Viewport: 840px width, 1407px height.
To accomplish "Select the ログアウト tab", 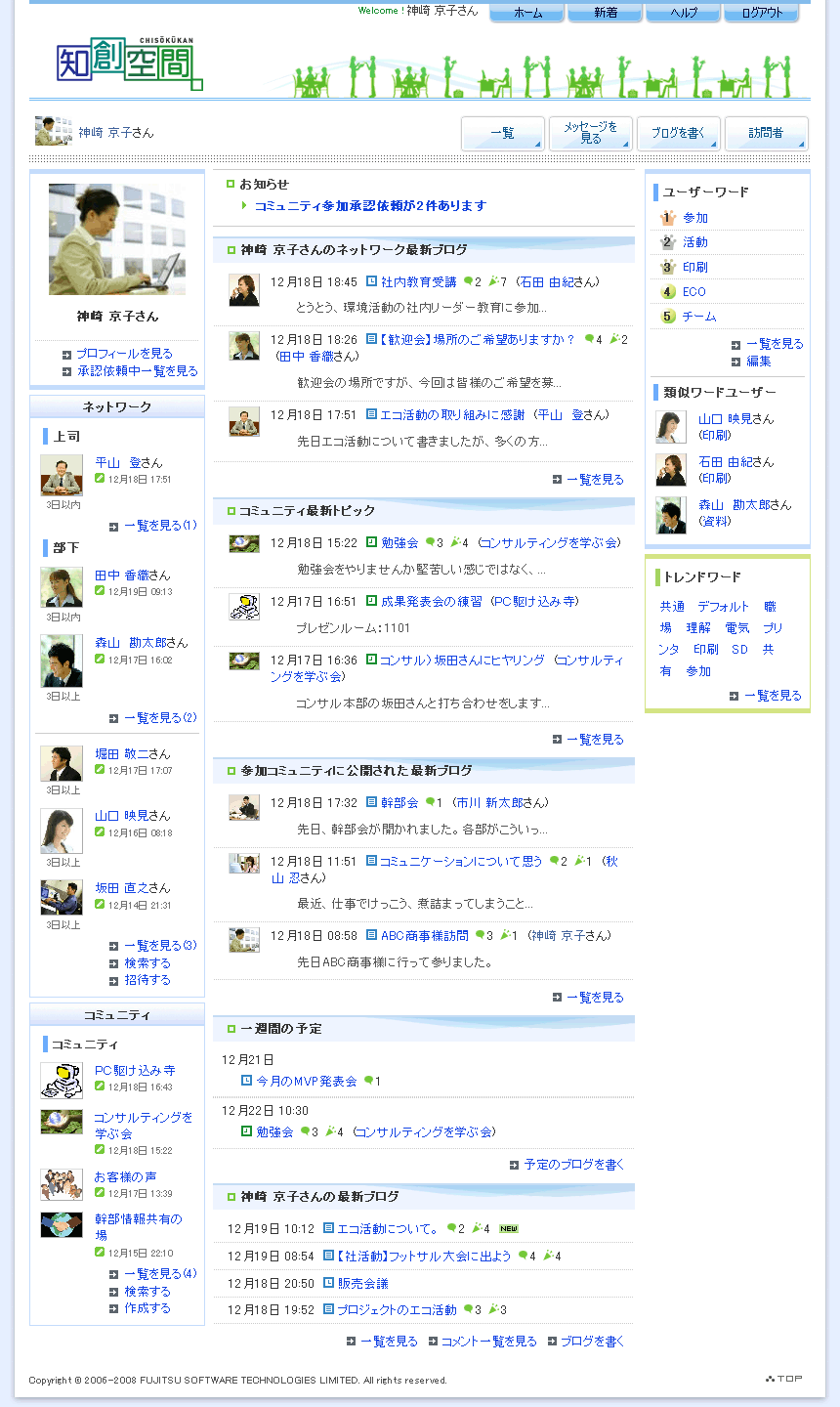I will (762, 13).
